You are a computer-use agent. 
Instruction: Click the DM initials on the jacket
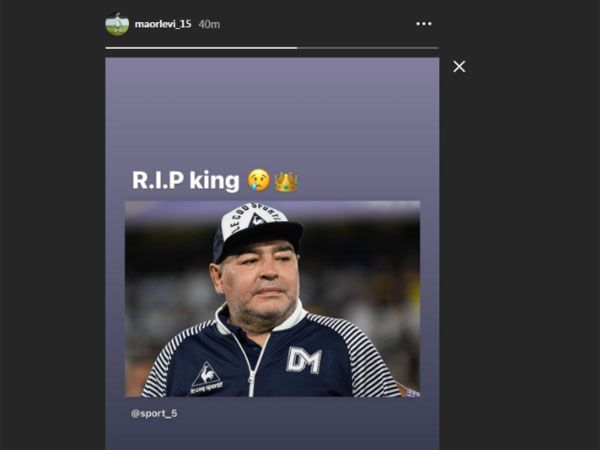coord(303,358)
